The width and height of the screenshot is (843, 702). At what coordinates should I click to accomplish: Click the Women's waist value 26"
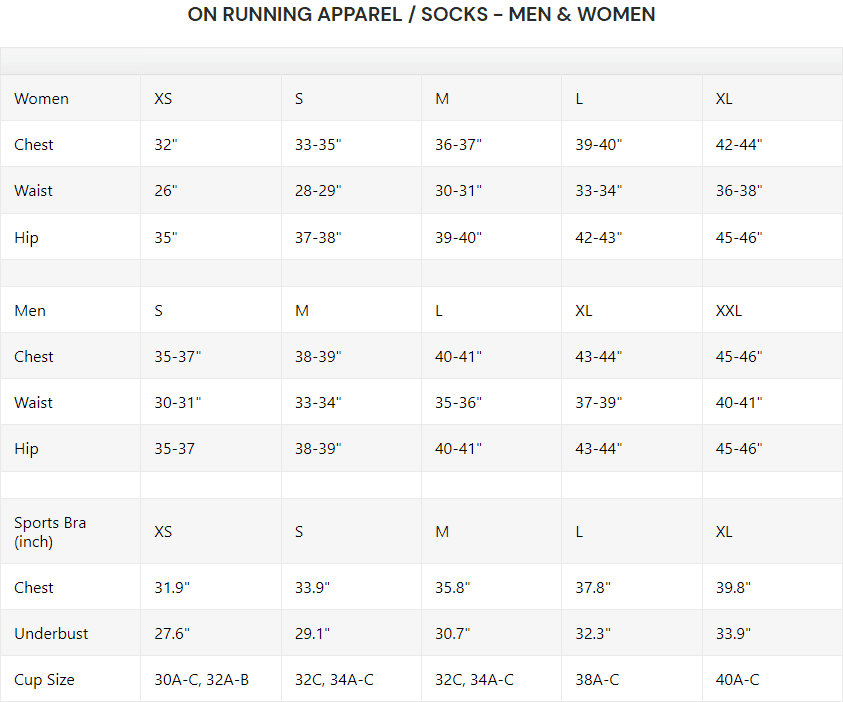(x=166, y=191)
